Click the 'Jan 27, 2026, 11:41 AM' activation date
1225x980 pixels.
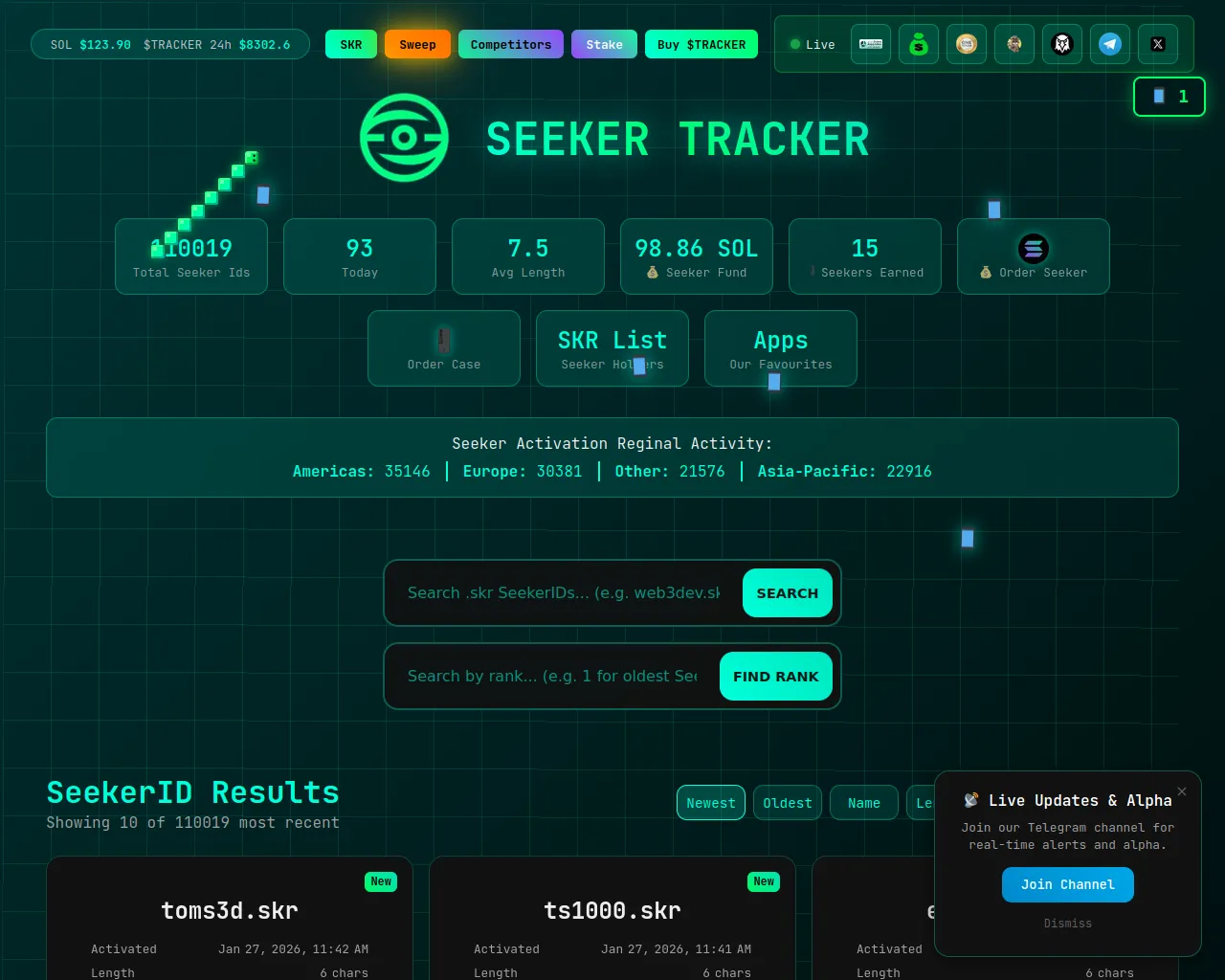click(x=677, y=949)
